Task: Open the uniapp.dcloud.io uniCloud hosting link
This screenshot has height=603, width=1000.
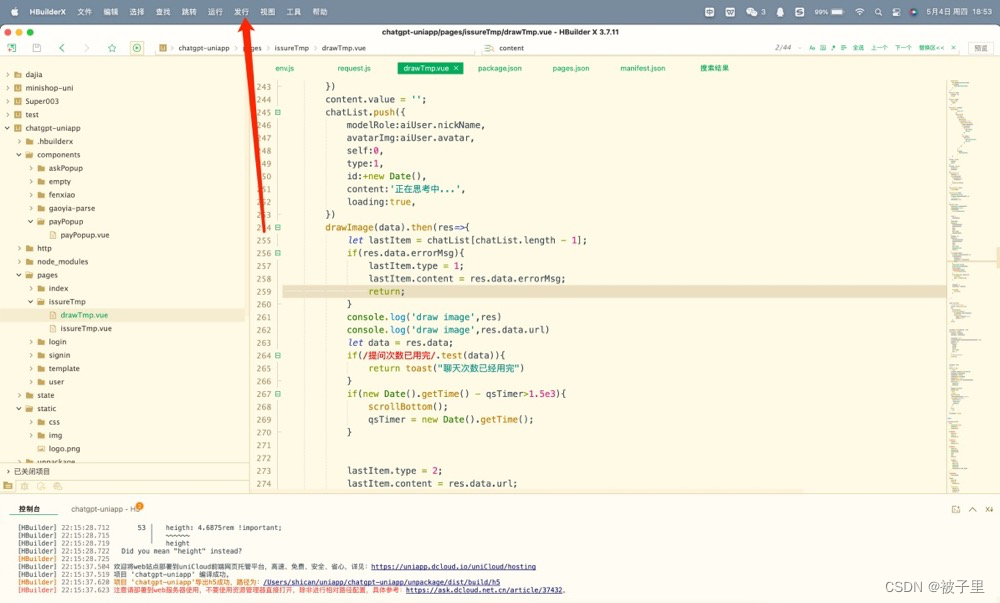Action: 453,567
